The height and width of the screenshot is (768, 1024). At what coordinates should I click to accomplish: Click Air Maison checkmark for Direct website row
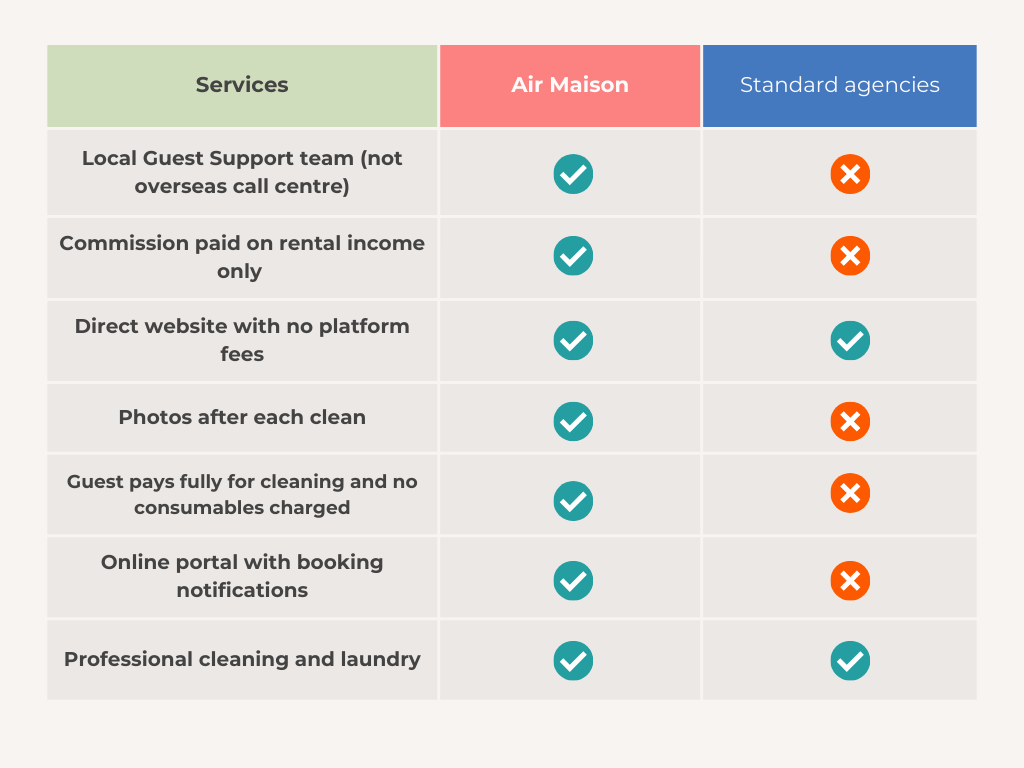tap(573, 340)
